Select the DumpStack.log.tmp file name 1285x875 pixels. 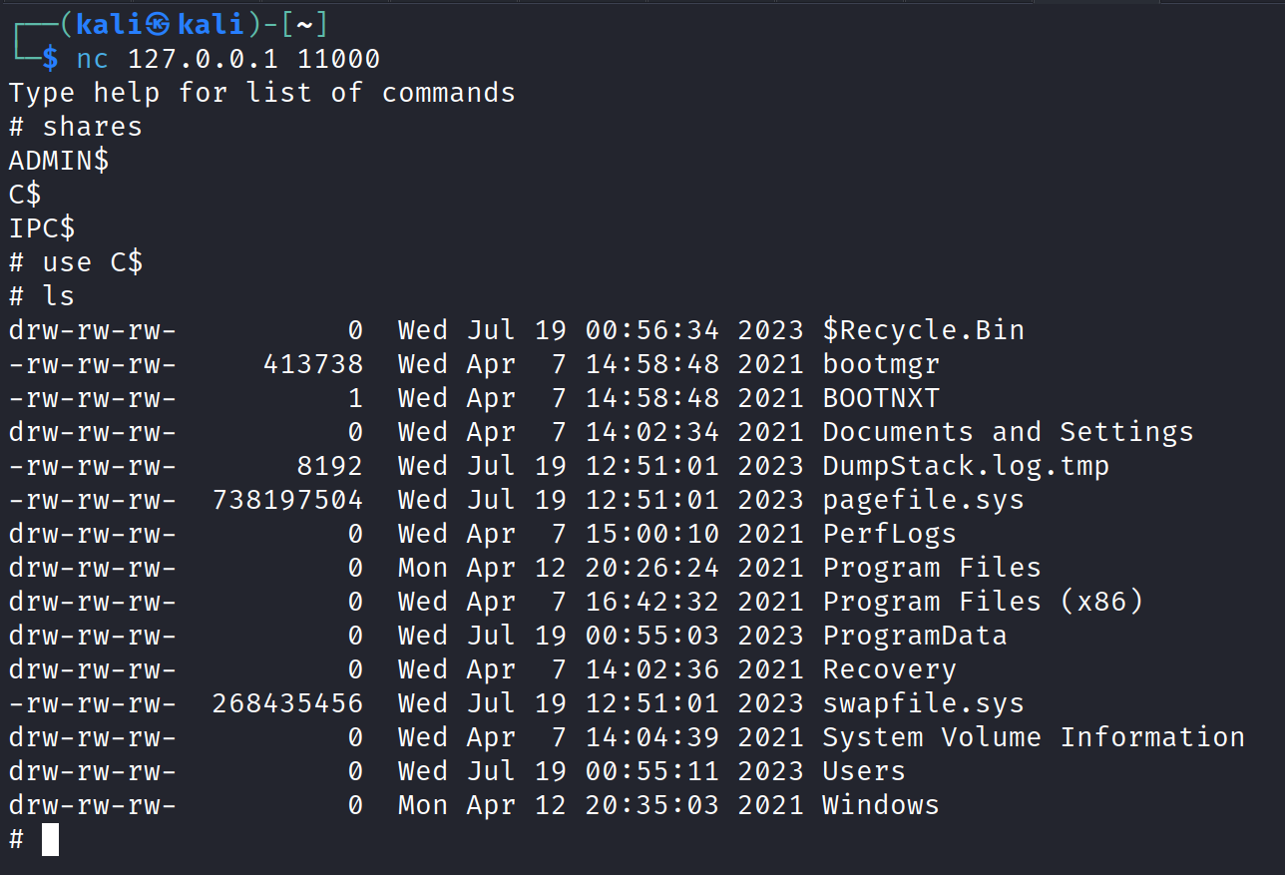point(966,466)
